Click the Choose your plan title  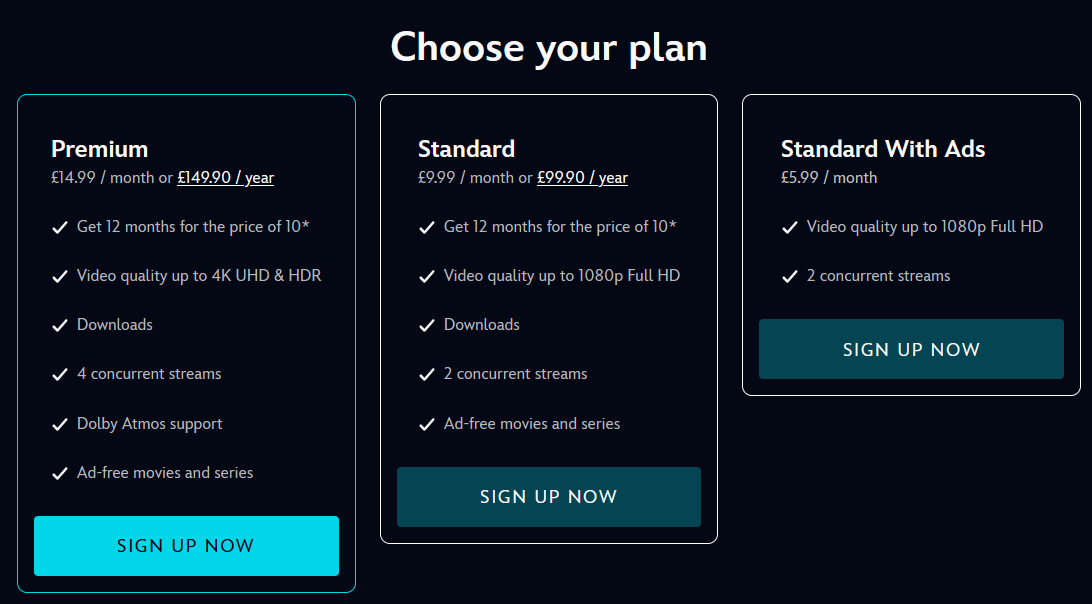click(x=548, y=47)
